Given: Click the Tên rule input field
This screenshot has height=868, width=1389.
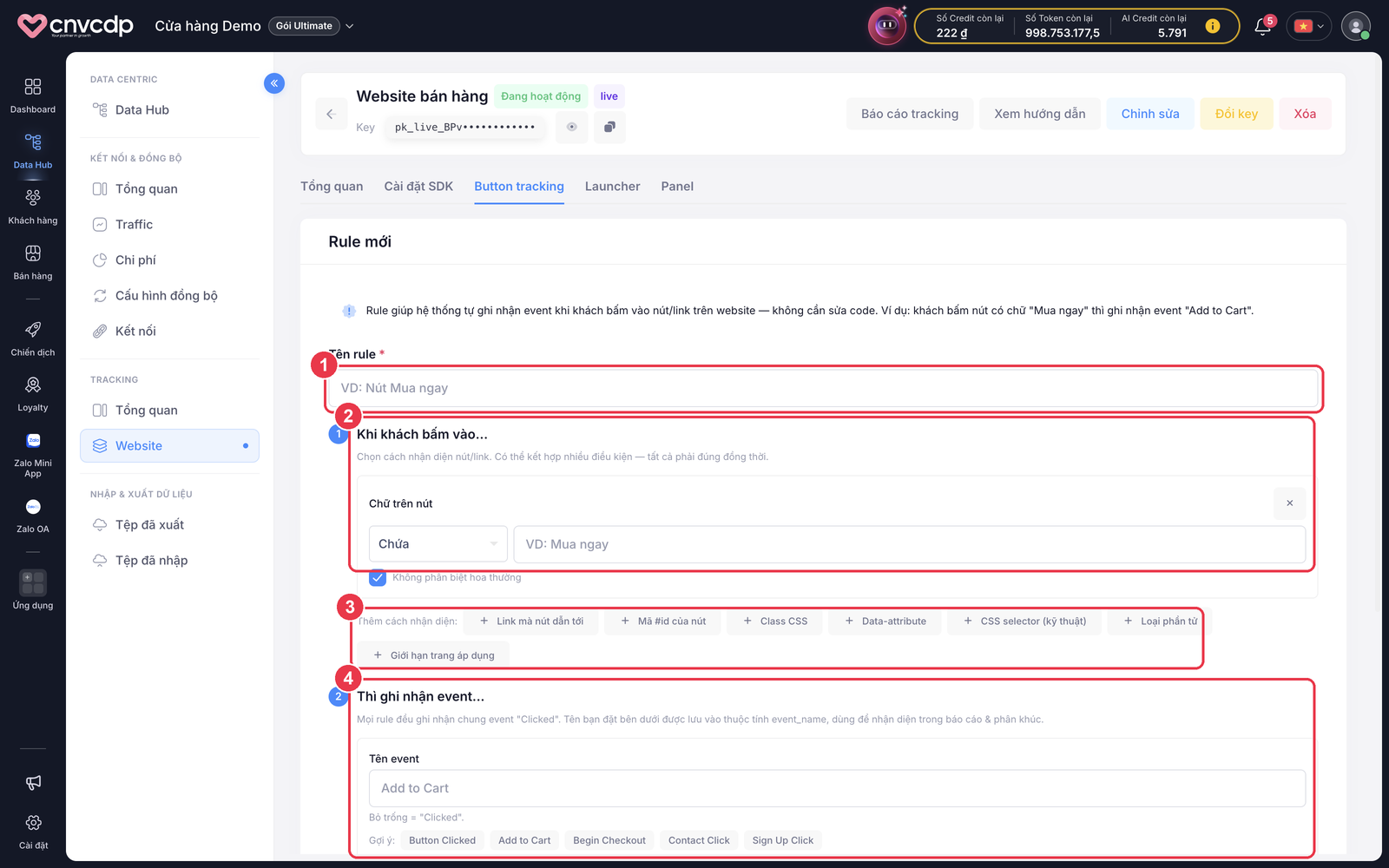Looking at the screenshot, I should pos(823,388).
